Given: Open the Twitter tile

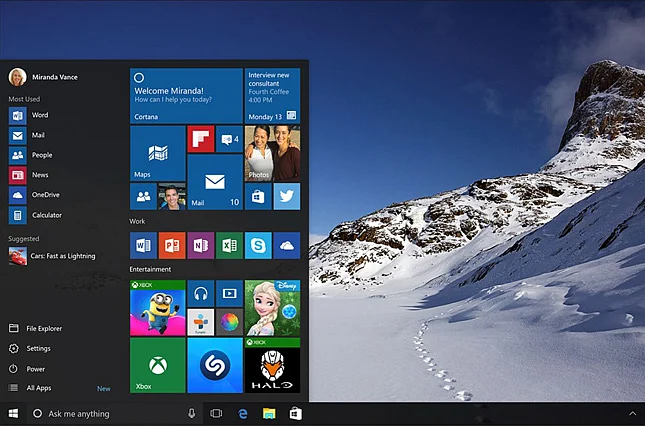Looking at the screenshot, I should [x=287, y=197].
